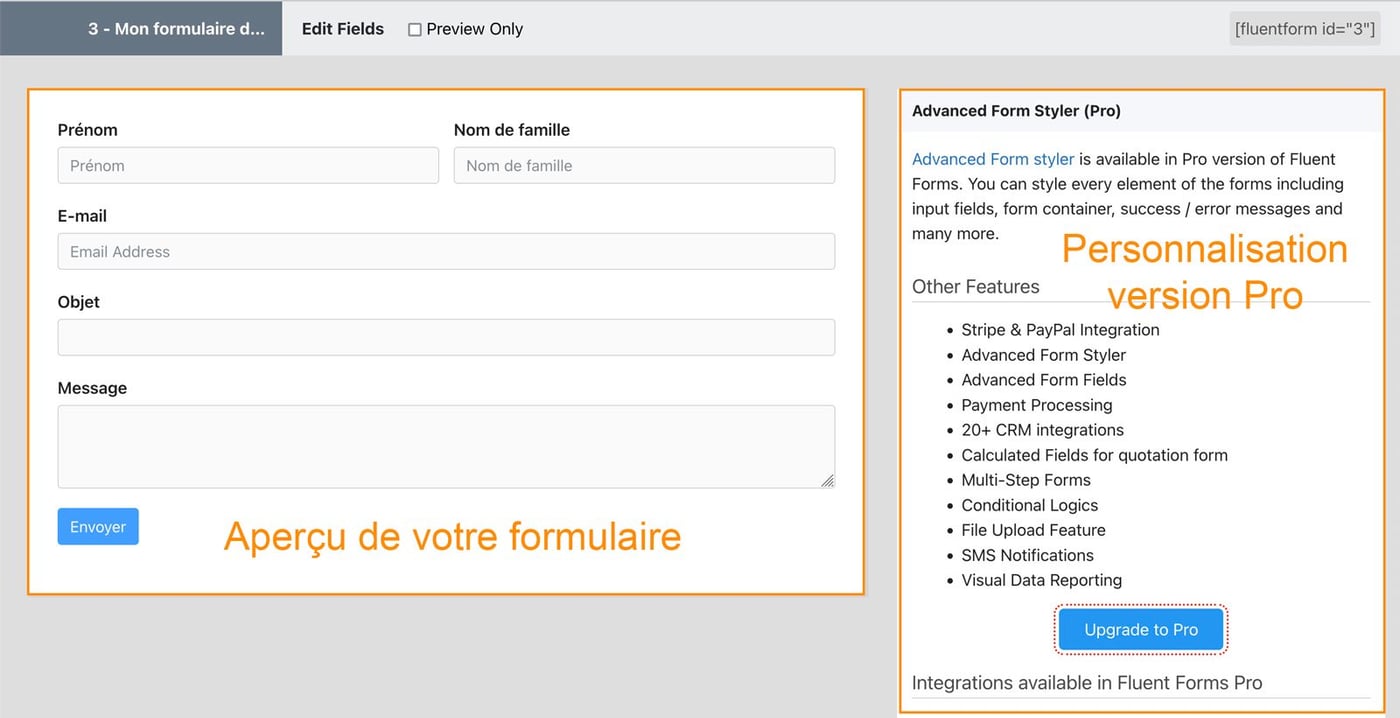Screen dimensions: 1400x718
Task: Click the Objet input field
Action: pos(446,337)
